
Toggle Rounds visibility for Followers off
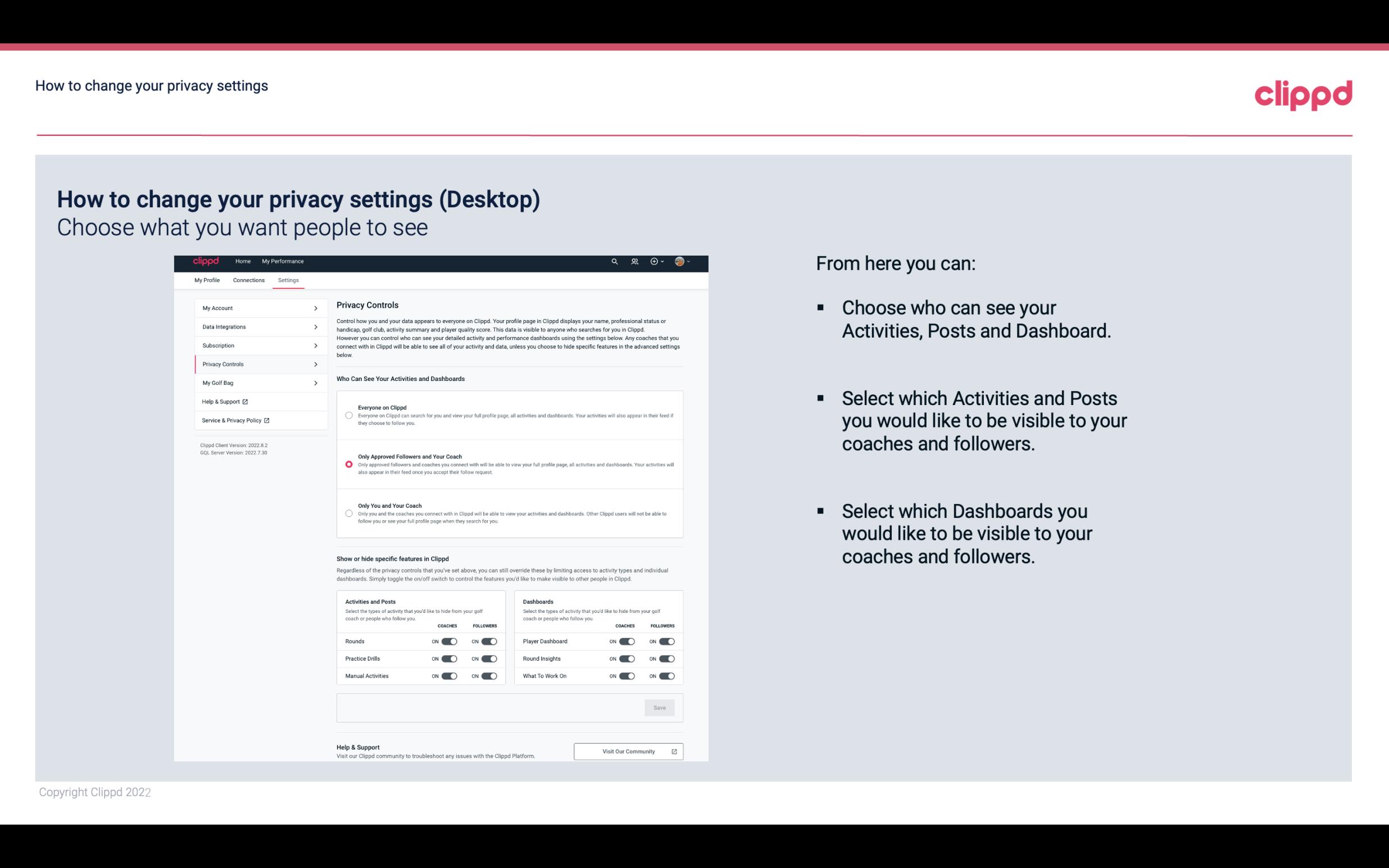point(489,641)
